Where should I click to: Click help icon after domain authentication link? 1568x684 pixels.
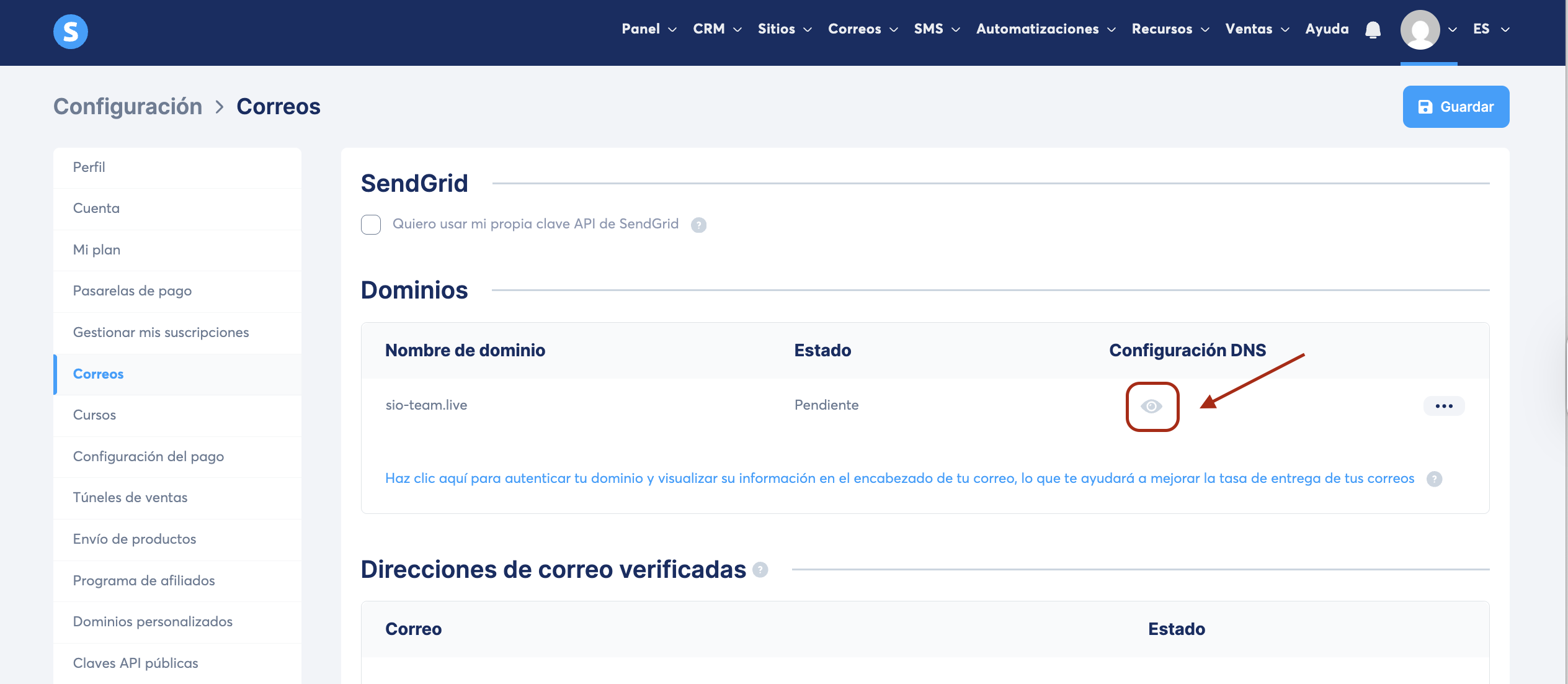tap(1434, 479)
